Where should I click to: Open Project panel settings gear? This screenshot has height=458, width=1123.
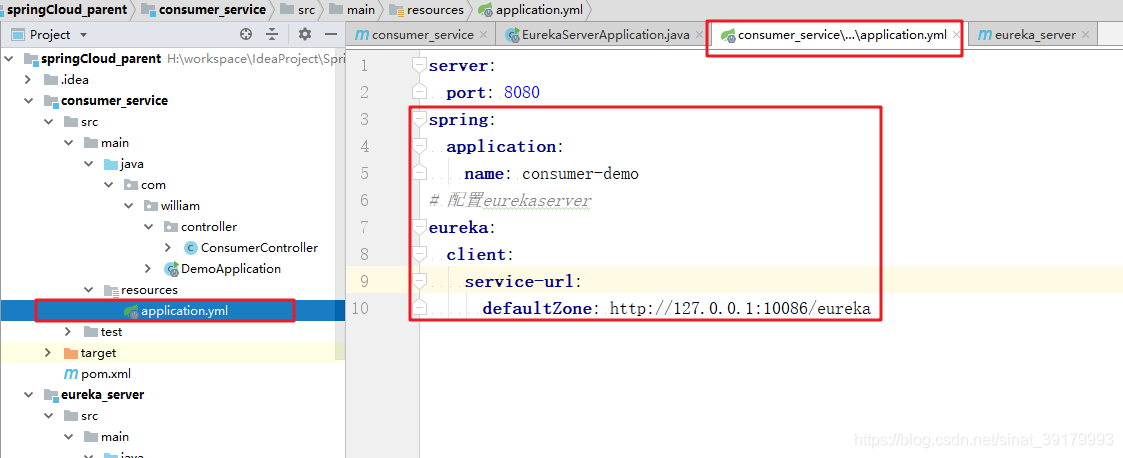[304, 34]
